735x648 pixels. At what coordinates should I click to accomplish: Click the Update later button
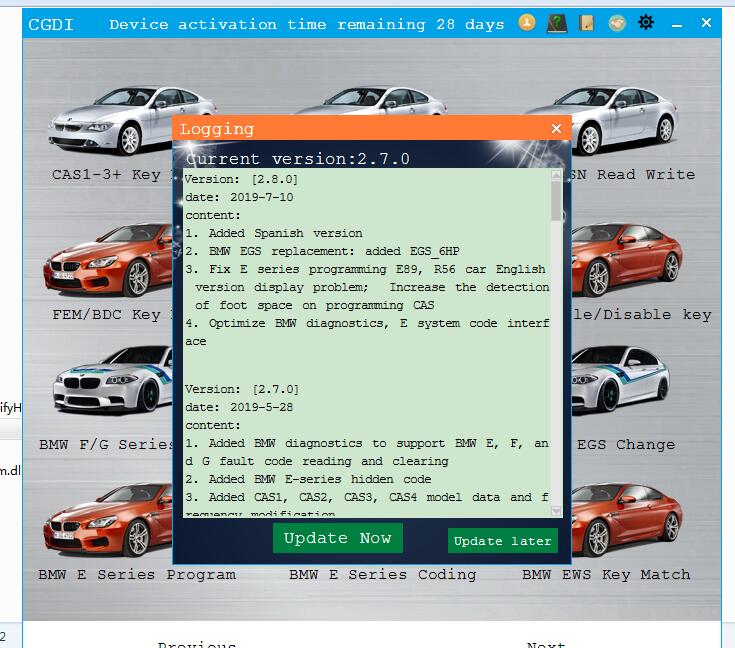[502, 541]
